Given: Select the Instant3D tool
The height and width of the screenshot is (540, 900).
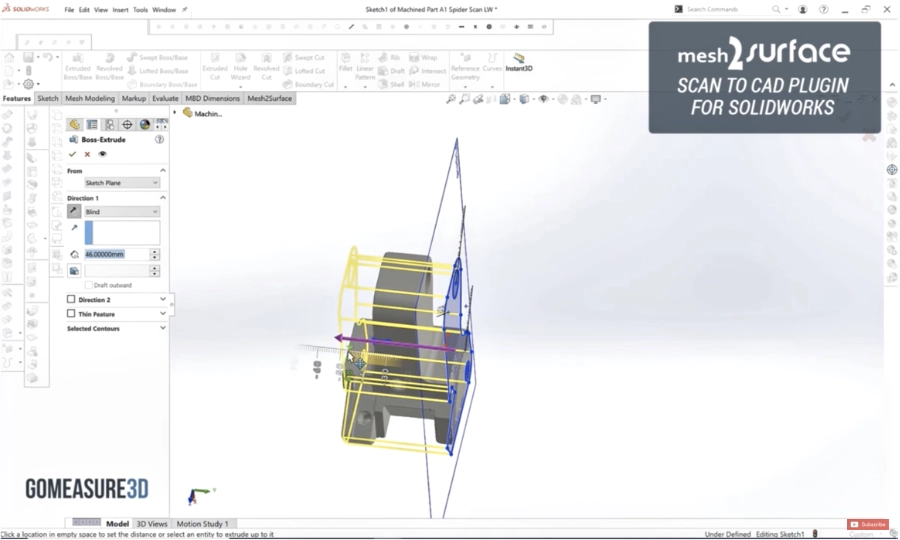Looking at the screenshot, I should click(518, 63).
